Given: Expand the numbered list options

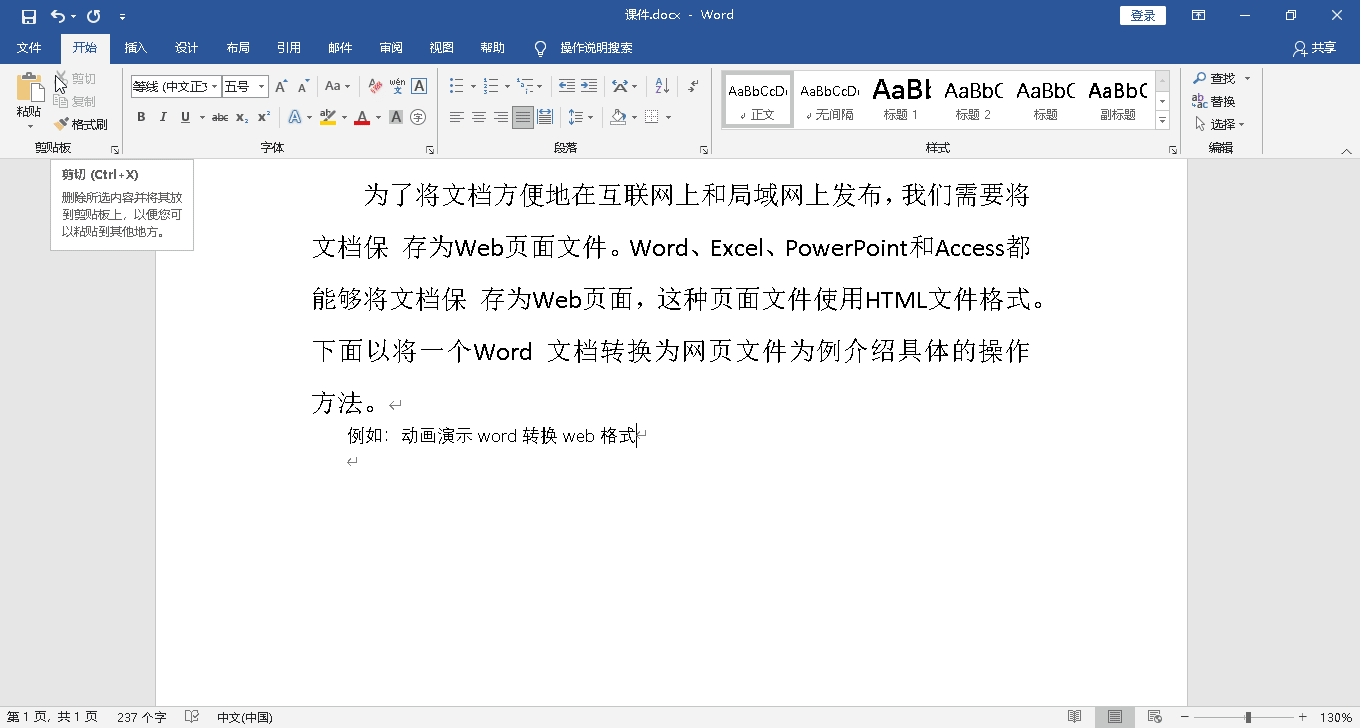Looking at the screenshot, I should (507, 87).
